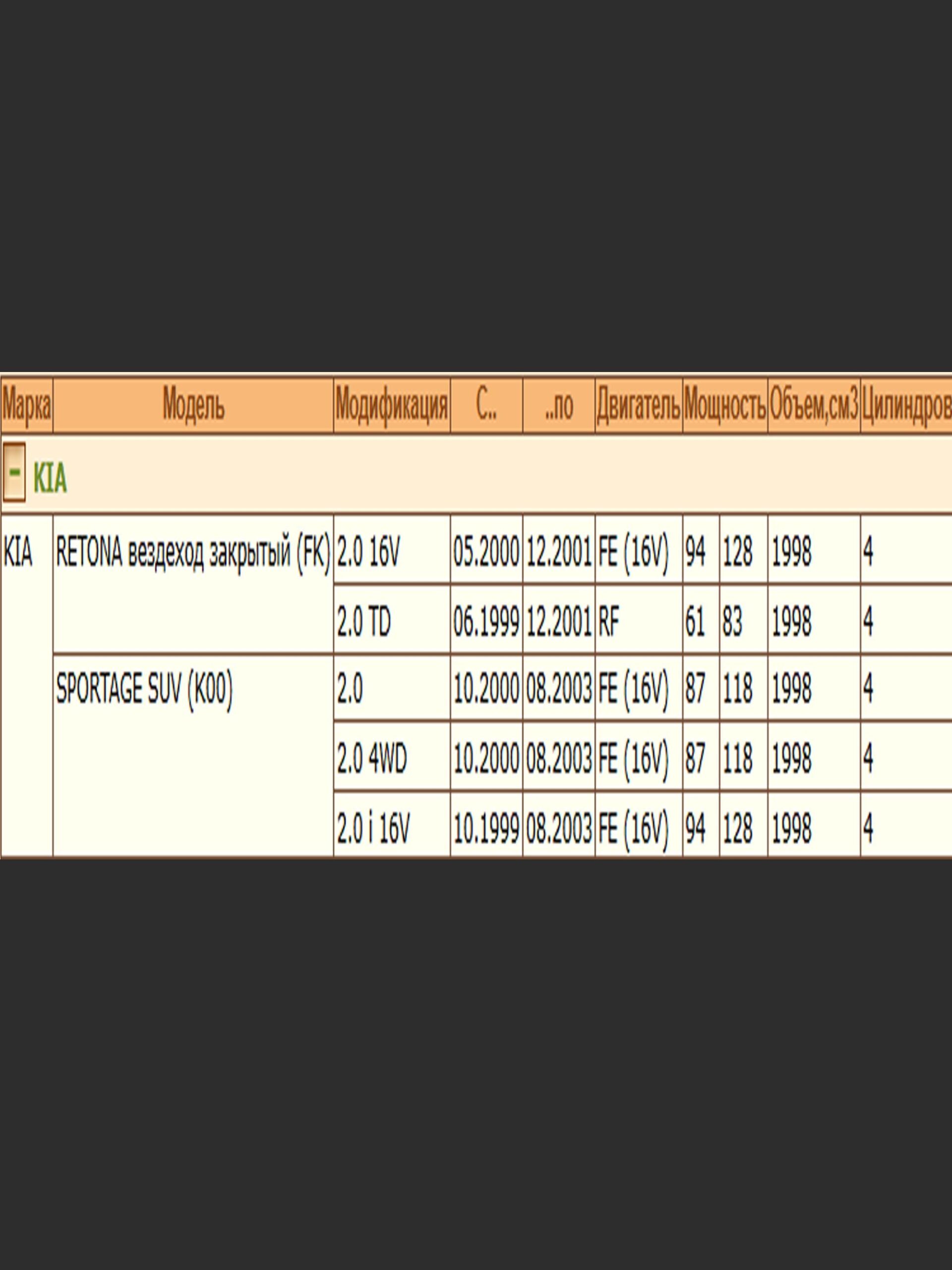Click the RETONA '2.0 16V' modification cell
The height and width of the screenshot is (1270, 952).
[392, 550]
